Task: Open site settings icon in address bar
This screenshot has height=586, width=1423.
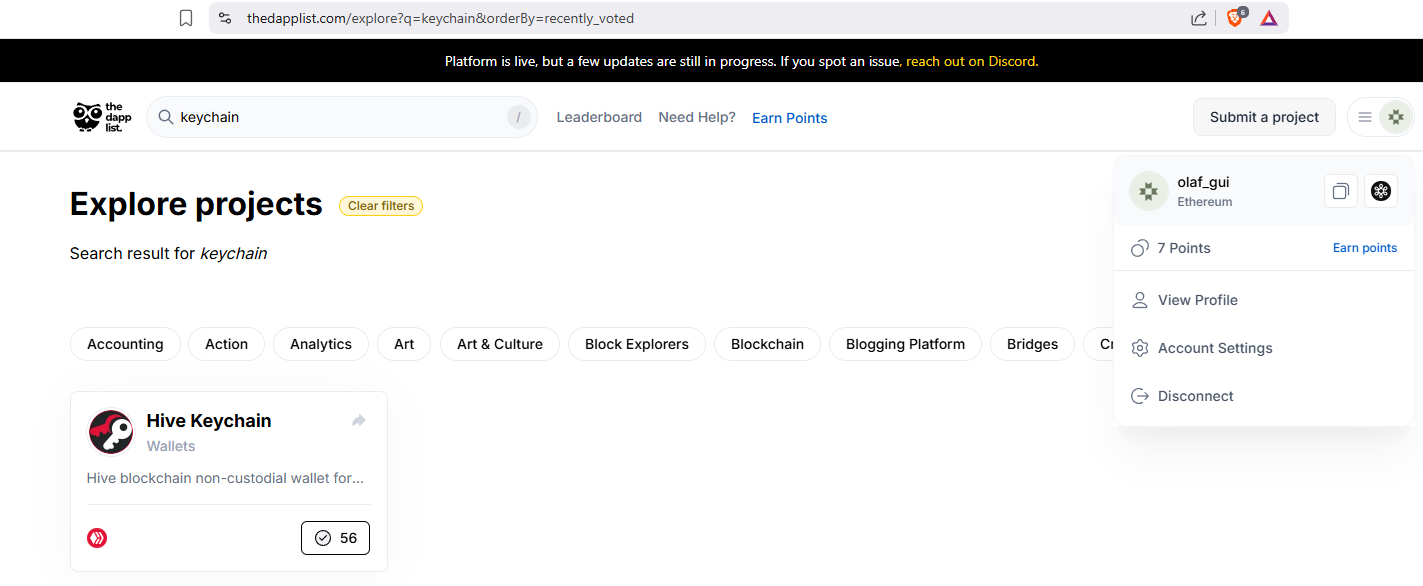Action: pyautogui.click(x=225, y=18)
